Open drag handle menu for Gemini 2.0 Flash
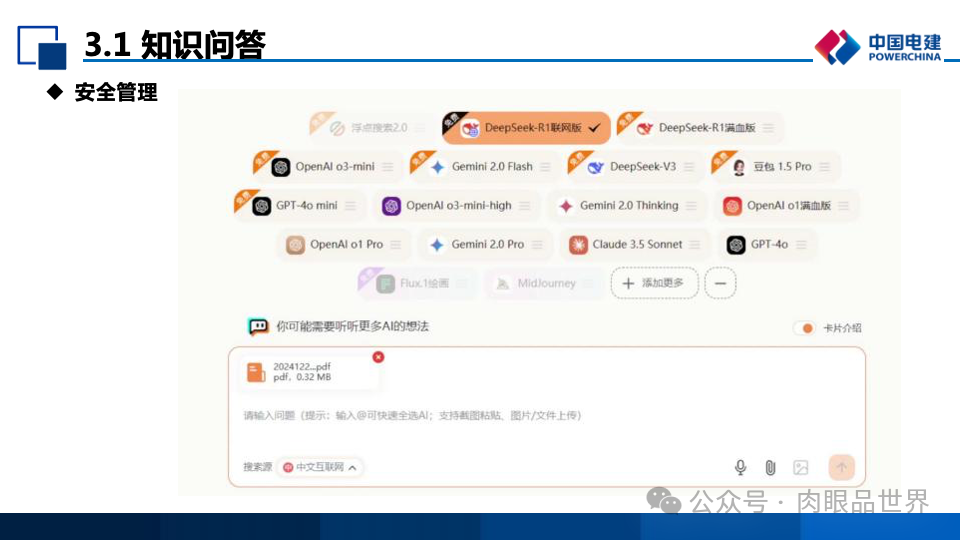 [x=546, y=167]
